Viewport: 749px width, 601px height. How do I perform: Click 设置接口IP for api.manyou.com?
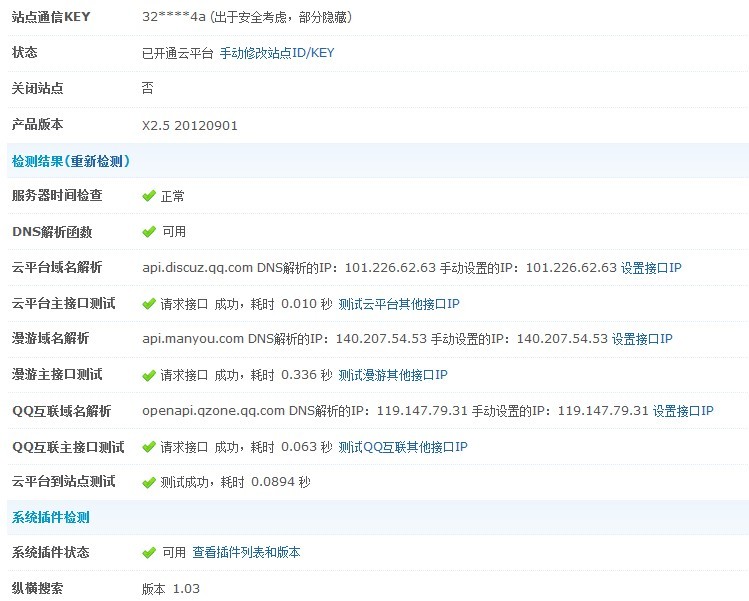click(642, 339)
